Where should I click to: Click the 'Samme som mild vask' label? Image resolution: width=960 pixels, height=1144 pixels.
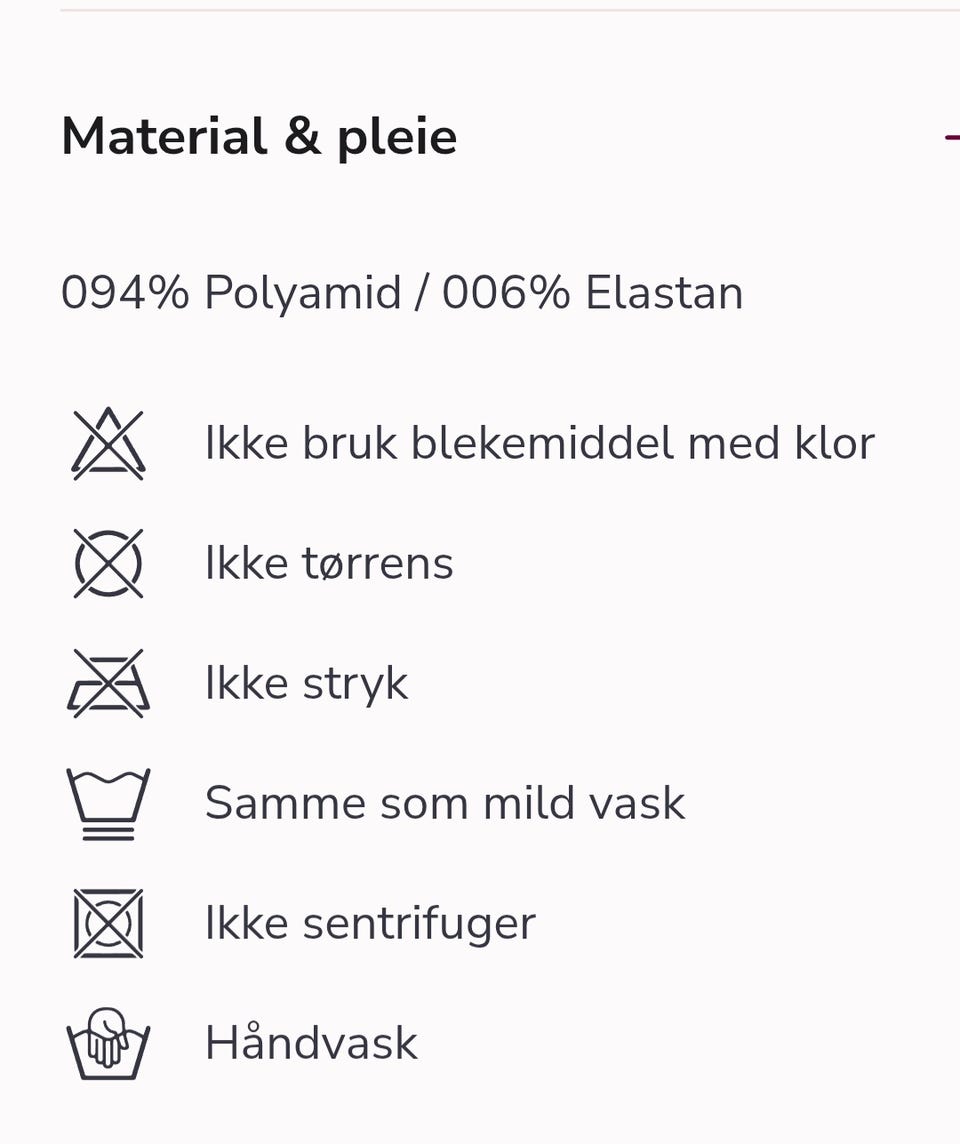point(445,803)
